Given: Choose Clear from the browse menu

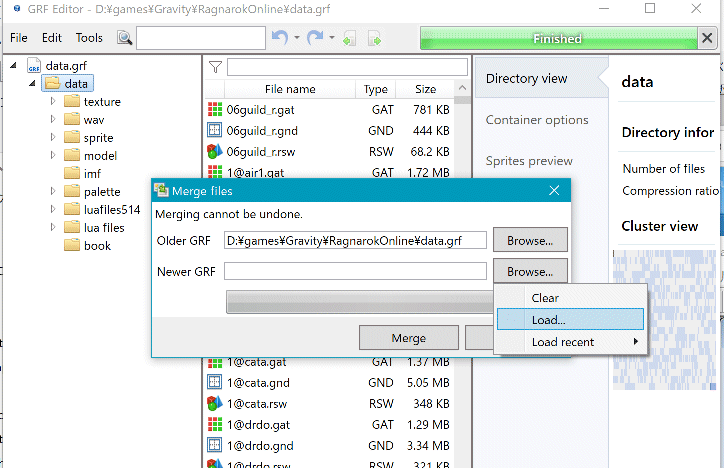Looking at the screenshot, I should pyautogui.click(x=570, y=298).
